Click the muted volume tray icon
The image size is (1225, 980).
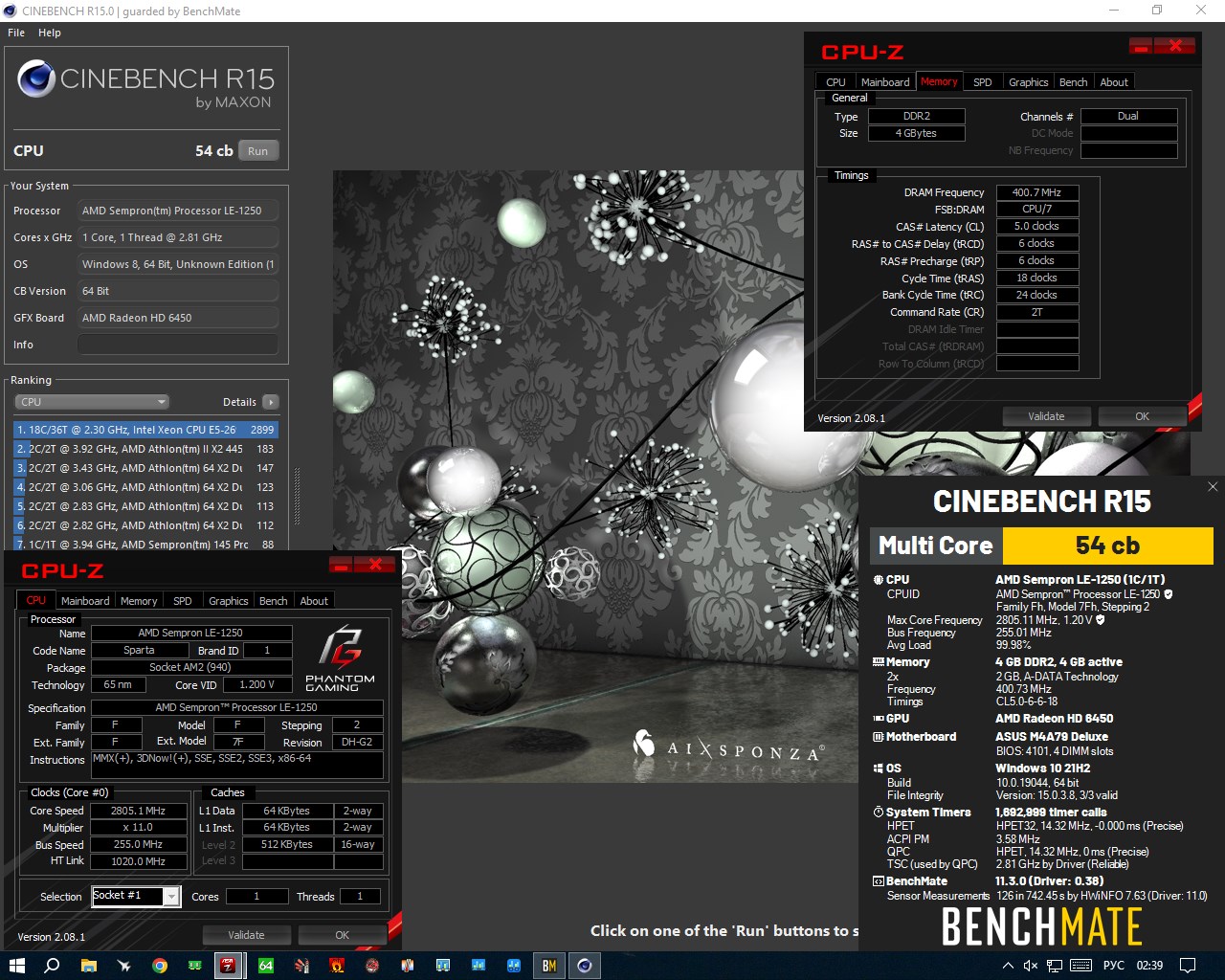pyautogui.click(x=1031, y=966)
